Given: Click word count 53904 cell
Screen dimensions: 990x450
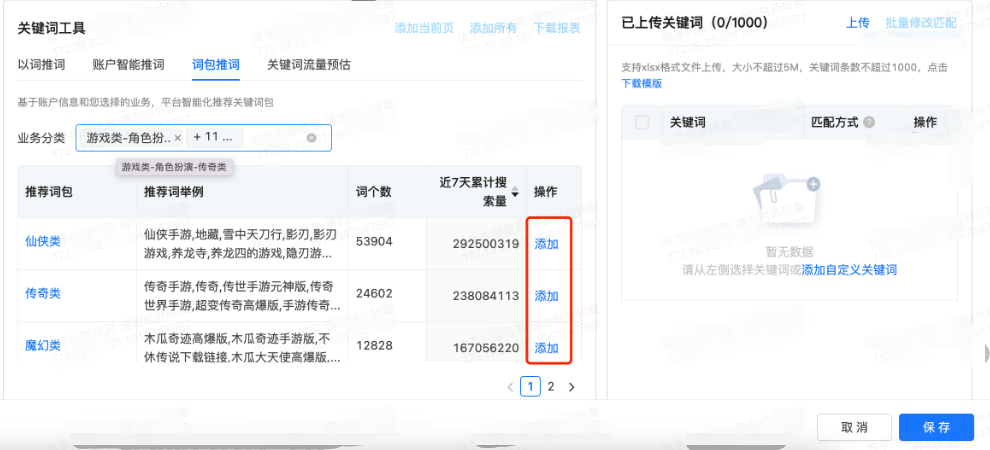Looking at the screenshot, I should coord(374,241).
